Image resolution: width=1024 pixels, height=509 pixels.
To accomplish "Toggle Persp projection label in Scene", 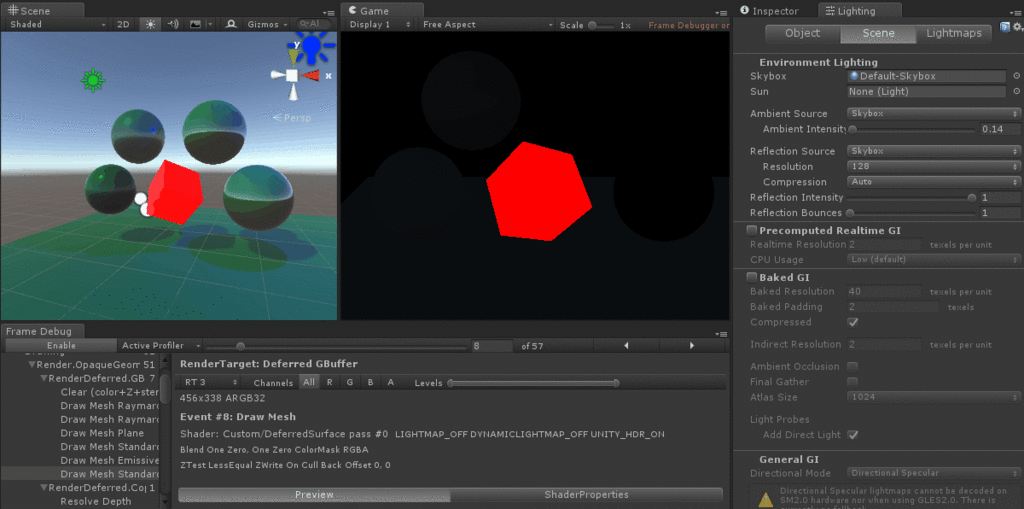I will click(293, 118).
